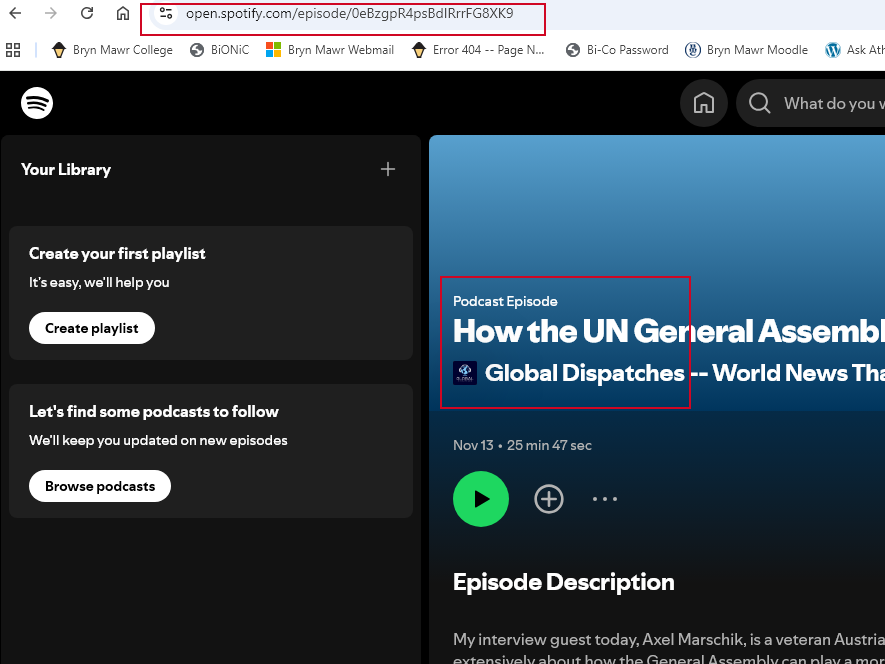Select "It's easy, we'll help you" text
885x664 pixels.
99,282
